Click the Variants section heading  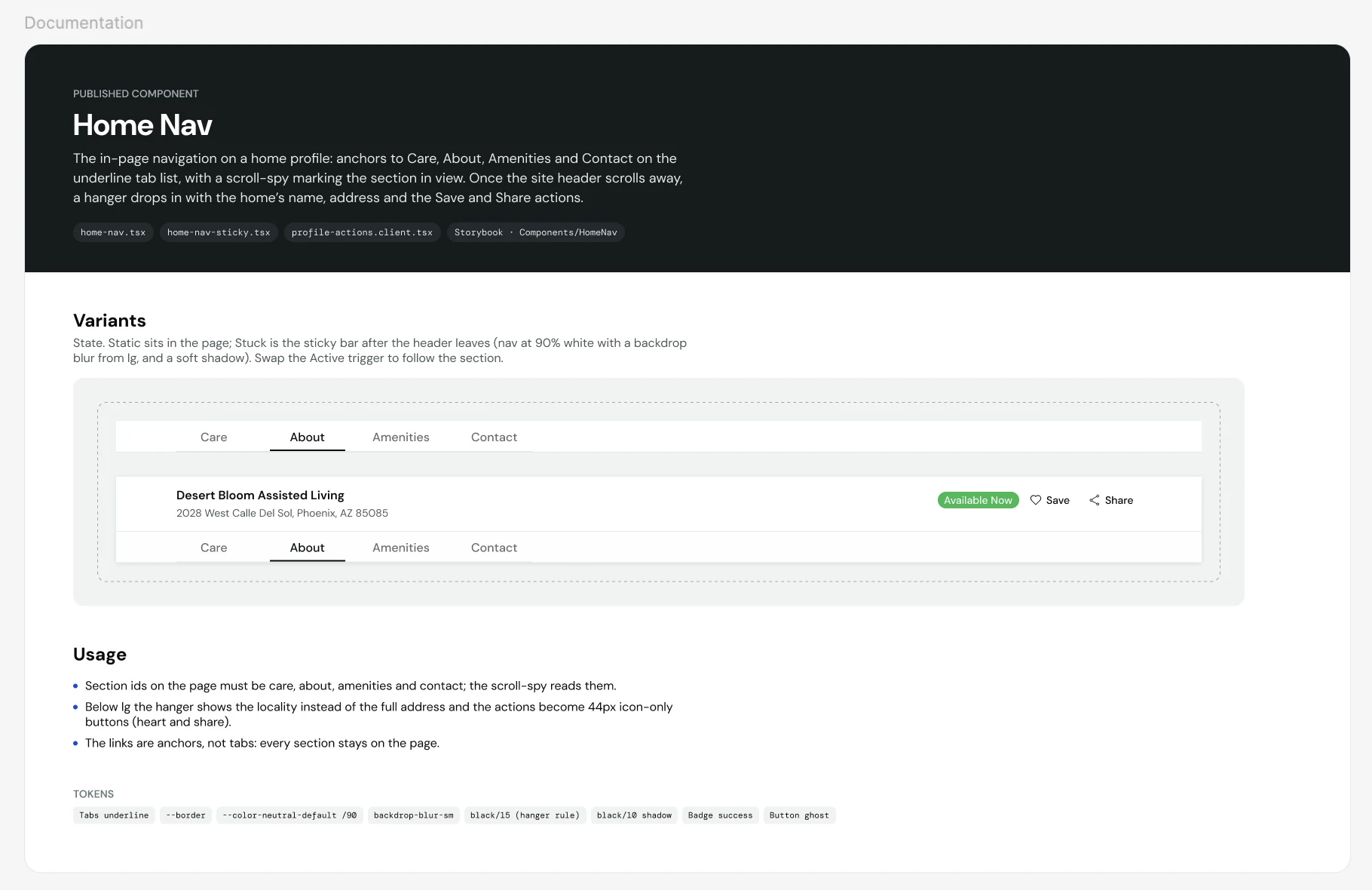pos(109,321)
